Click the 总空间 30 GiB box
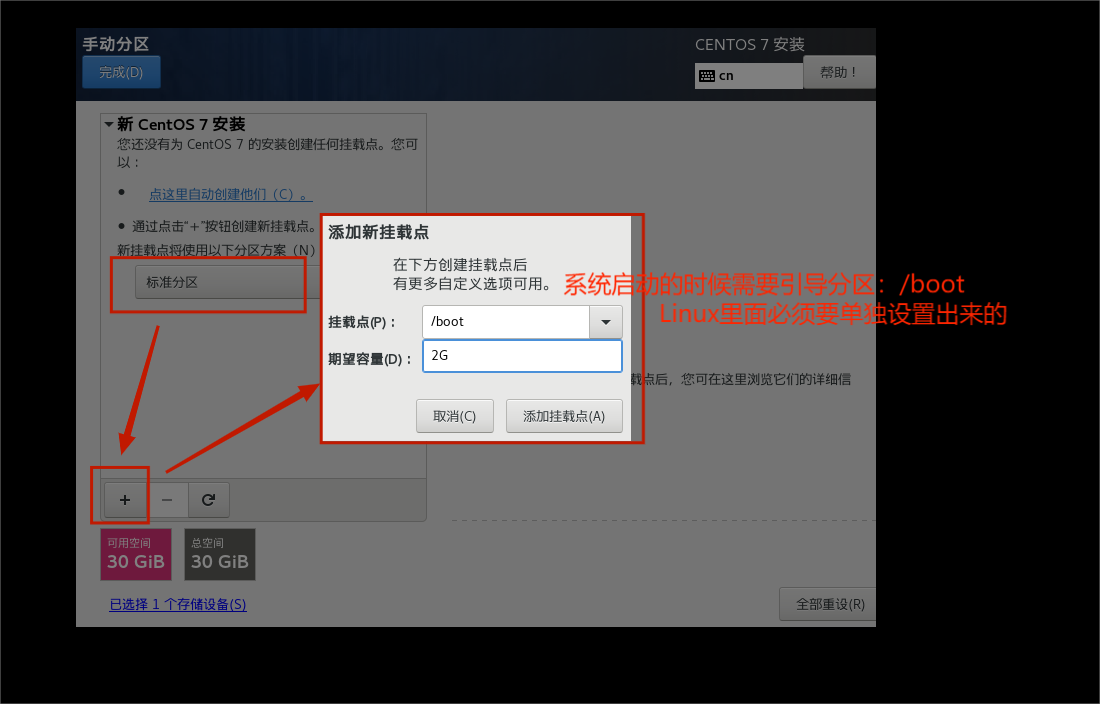This screenshot has width=1100, height=704. click(x=220, y=555)
